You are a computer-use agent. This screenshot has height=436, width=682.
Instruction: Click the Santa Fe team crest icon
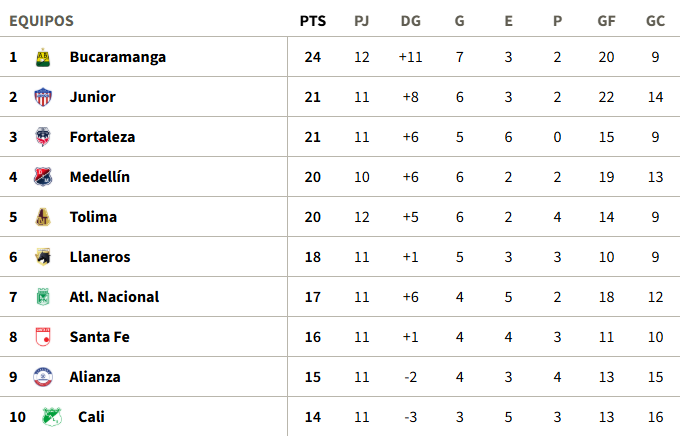[42, 337]
